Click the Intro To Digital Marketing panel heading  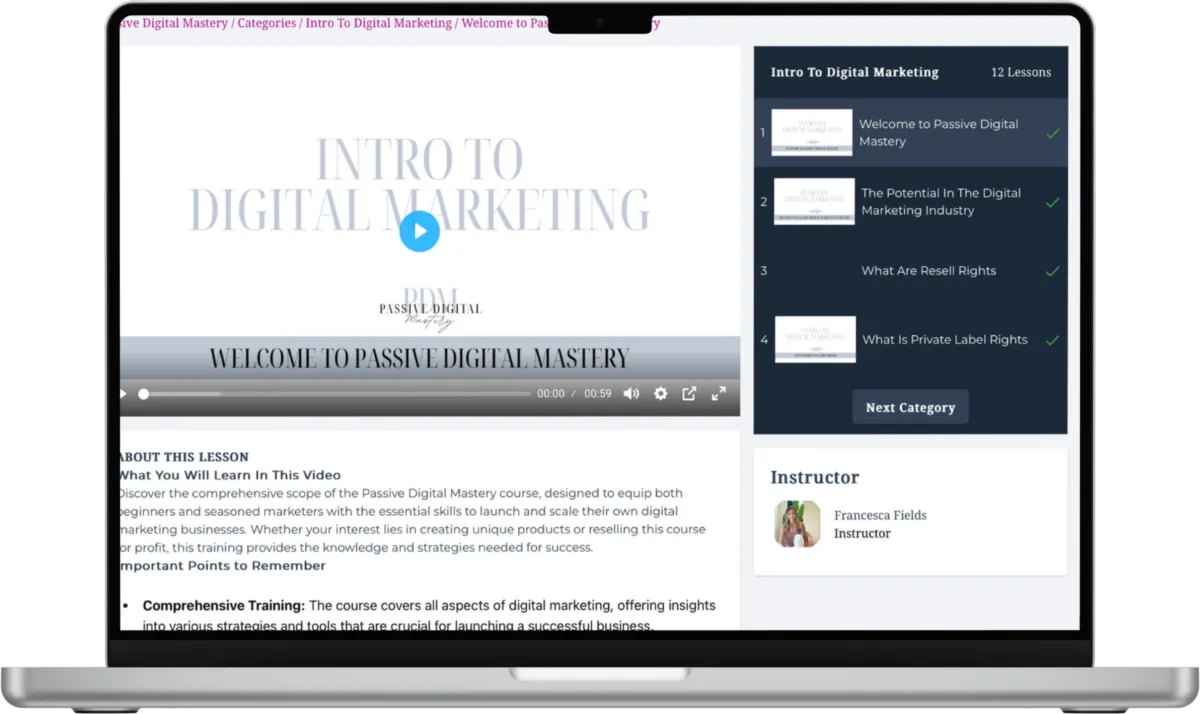855,72
